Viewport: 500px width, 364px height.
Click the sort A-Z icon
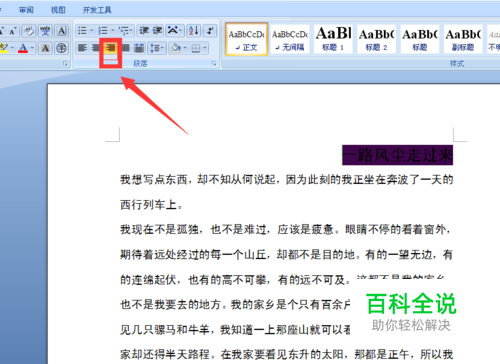194,31
